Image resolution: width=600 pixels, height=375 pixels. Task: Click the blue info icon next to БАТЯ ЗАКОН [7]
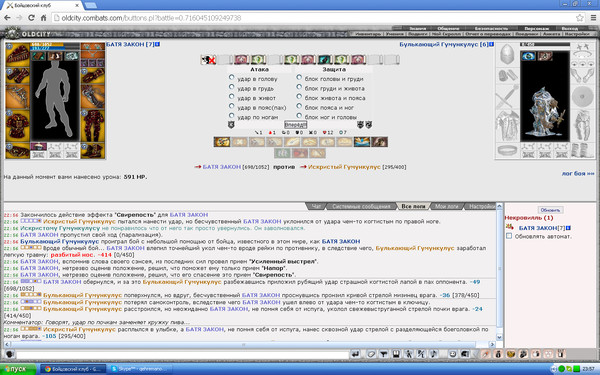coord(158,44)
